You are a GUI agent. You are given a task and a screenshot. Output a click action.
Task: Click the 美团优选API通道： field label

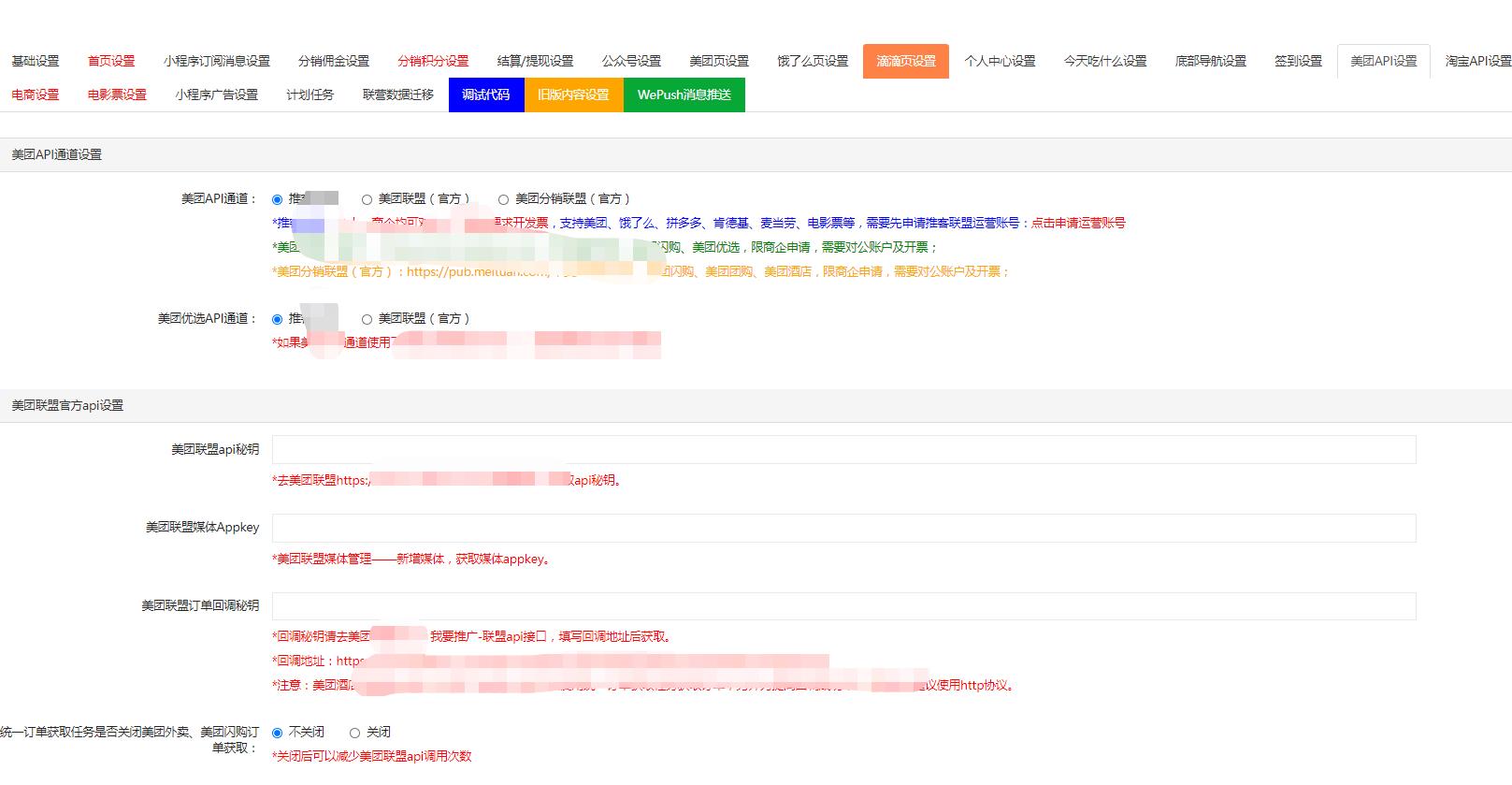pos(208,318)
